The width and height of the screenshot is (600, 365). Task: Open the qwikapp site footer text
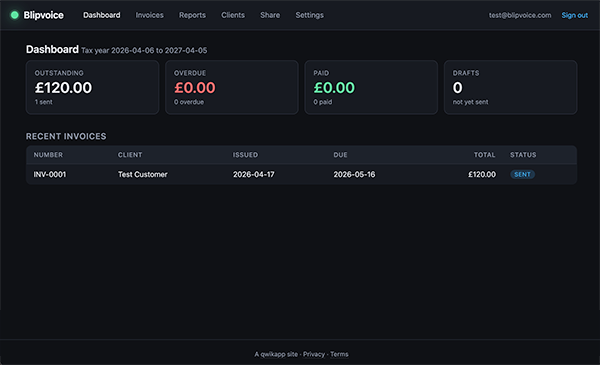(x=276, y=354)
